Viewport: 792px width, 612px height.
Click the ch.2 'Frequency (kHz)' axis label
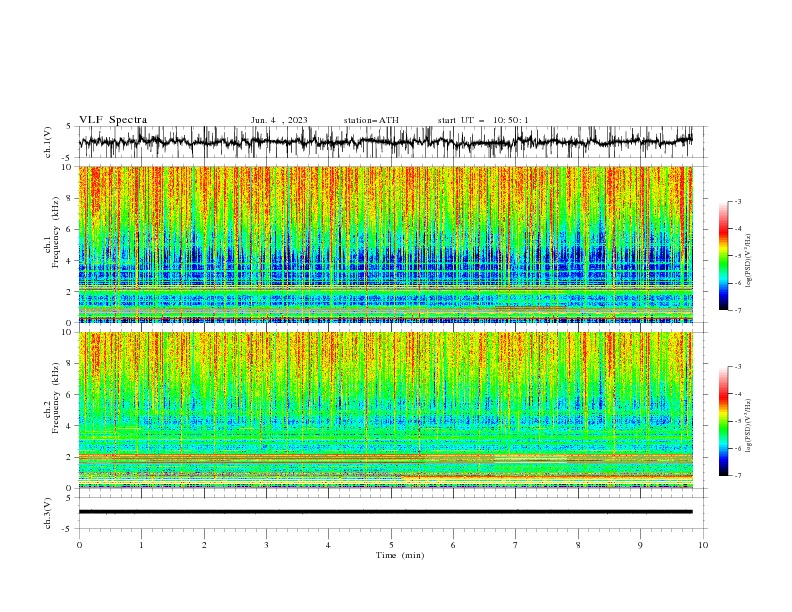pos(55,398)
